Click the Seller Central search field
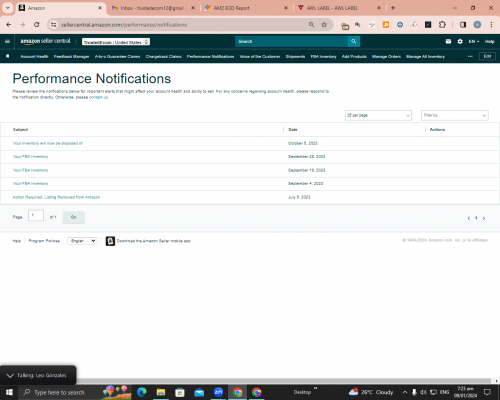The height and width of the screenshot is (400, 500). point(291,41)
